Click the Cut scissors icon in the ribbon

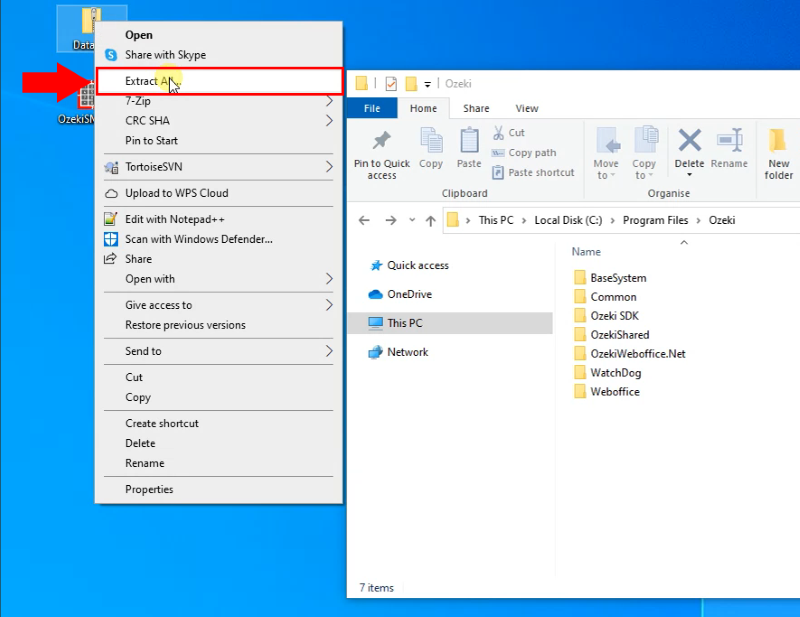[x=498, y=133]
